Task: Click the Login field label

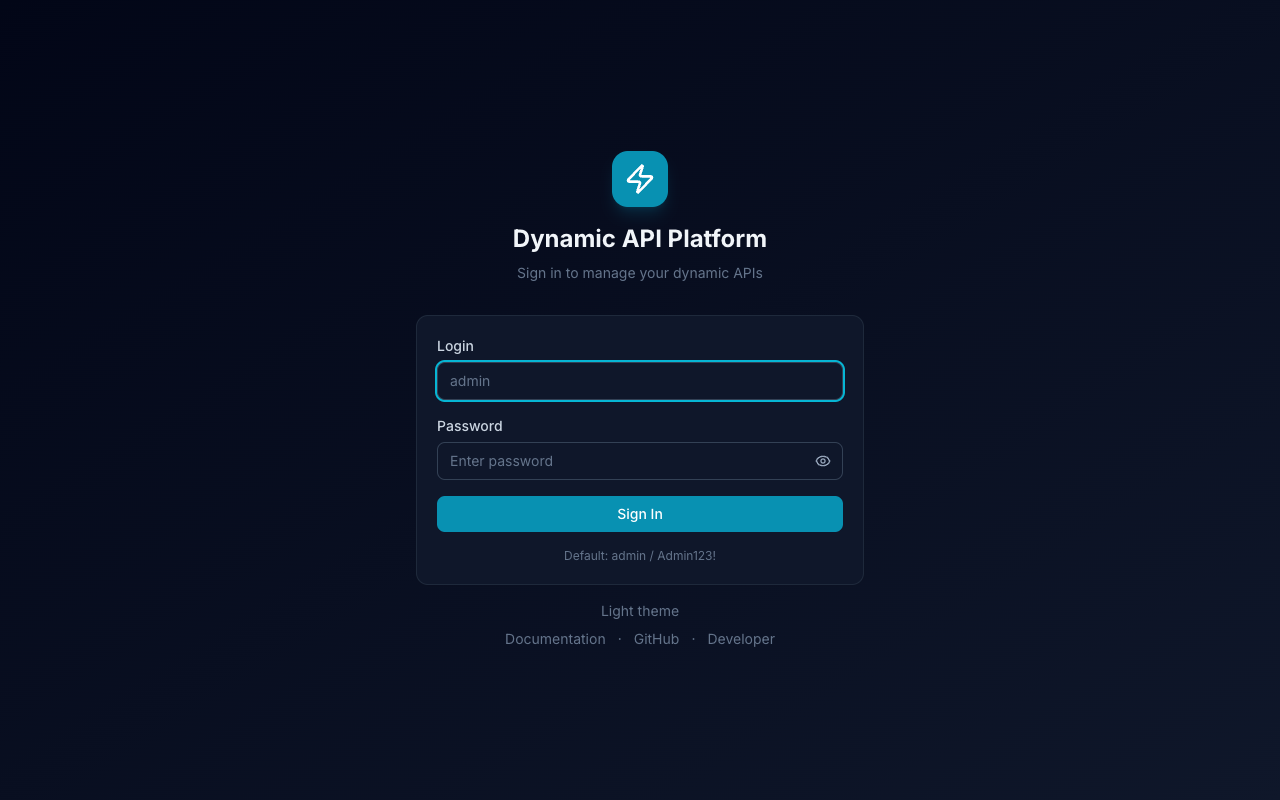Action: click(x=455, y=346)
